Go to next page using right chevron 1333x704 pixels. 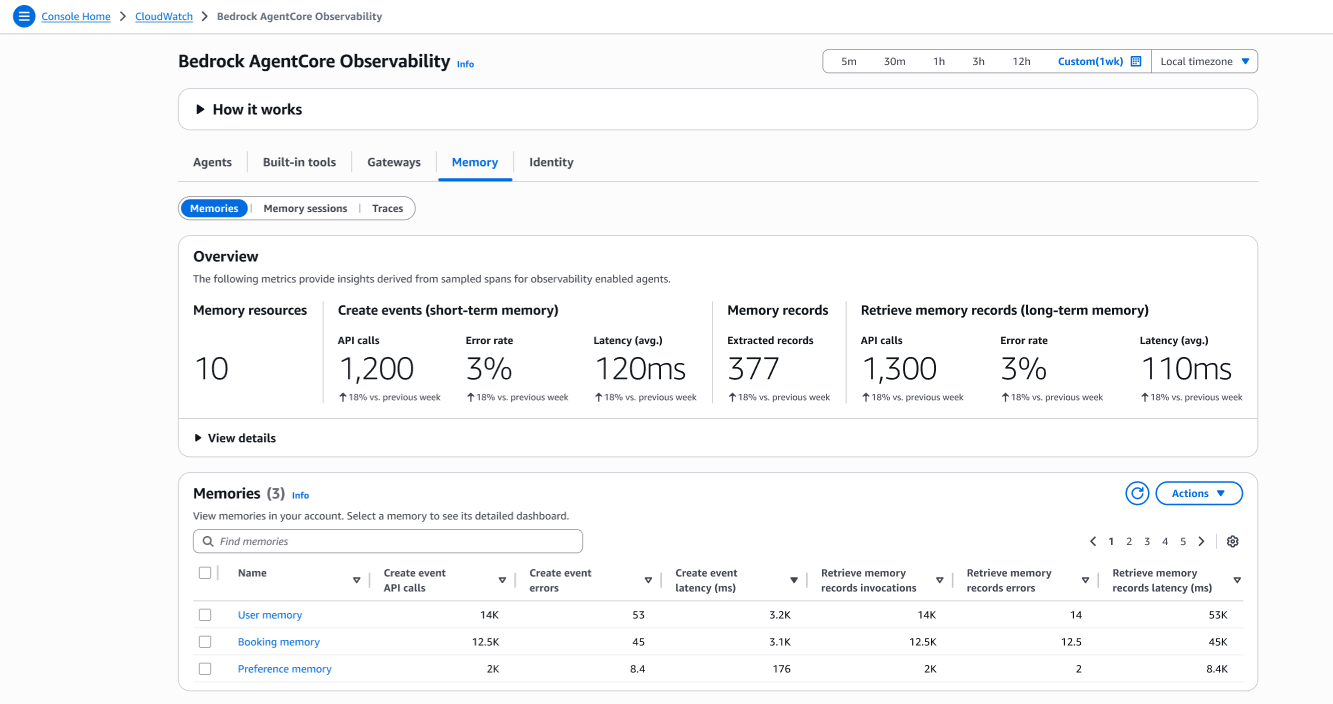click(x=1201, y=541)
